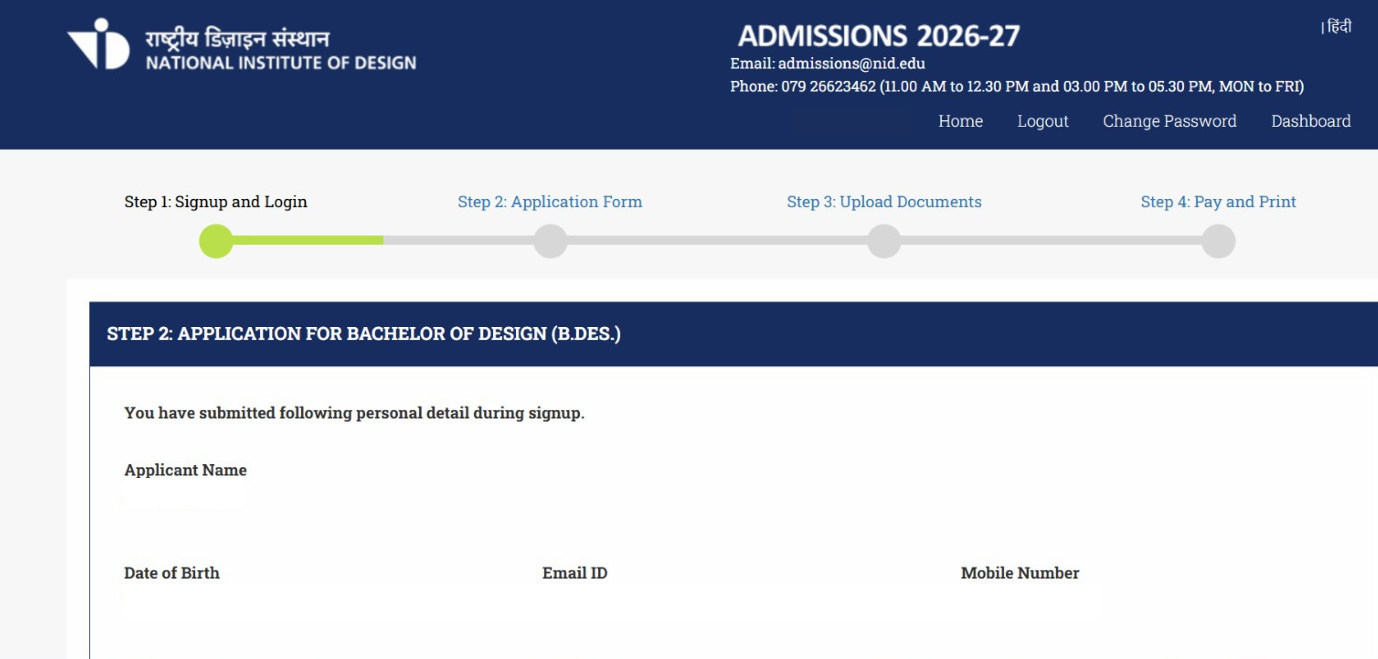Viewport: 1378px width, 659px height.
Task: Go to the Home page
Action: pyautogui.click(x=960, y=121)
